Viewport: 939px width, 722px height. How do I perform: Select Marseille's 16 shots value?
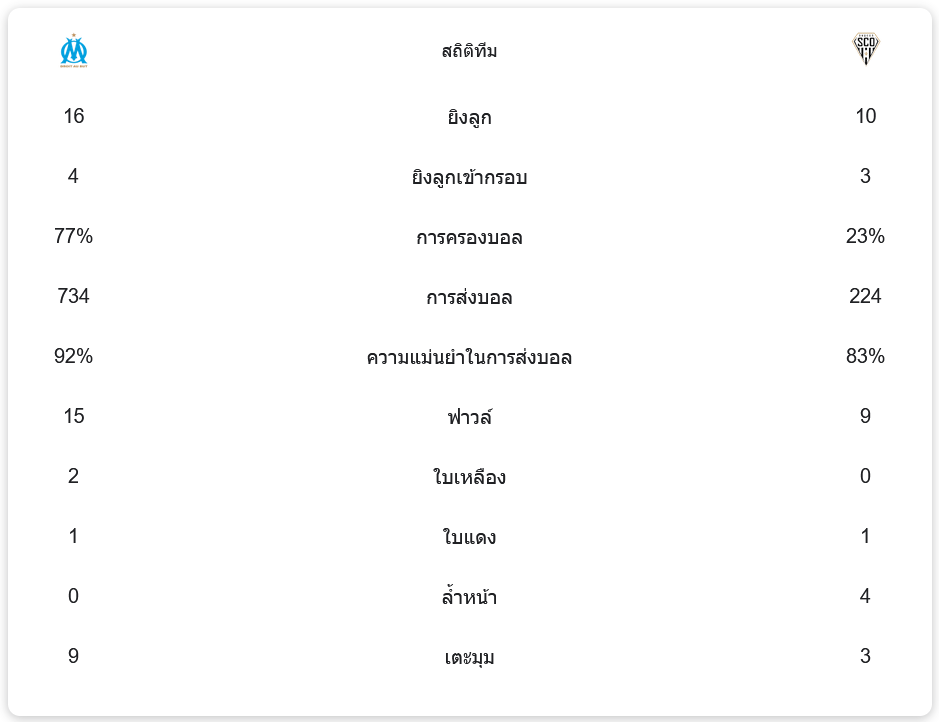tap(74, 116)
